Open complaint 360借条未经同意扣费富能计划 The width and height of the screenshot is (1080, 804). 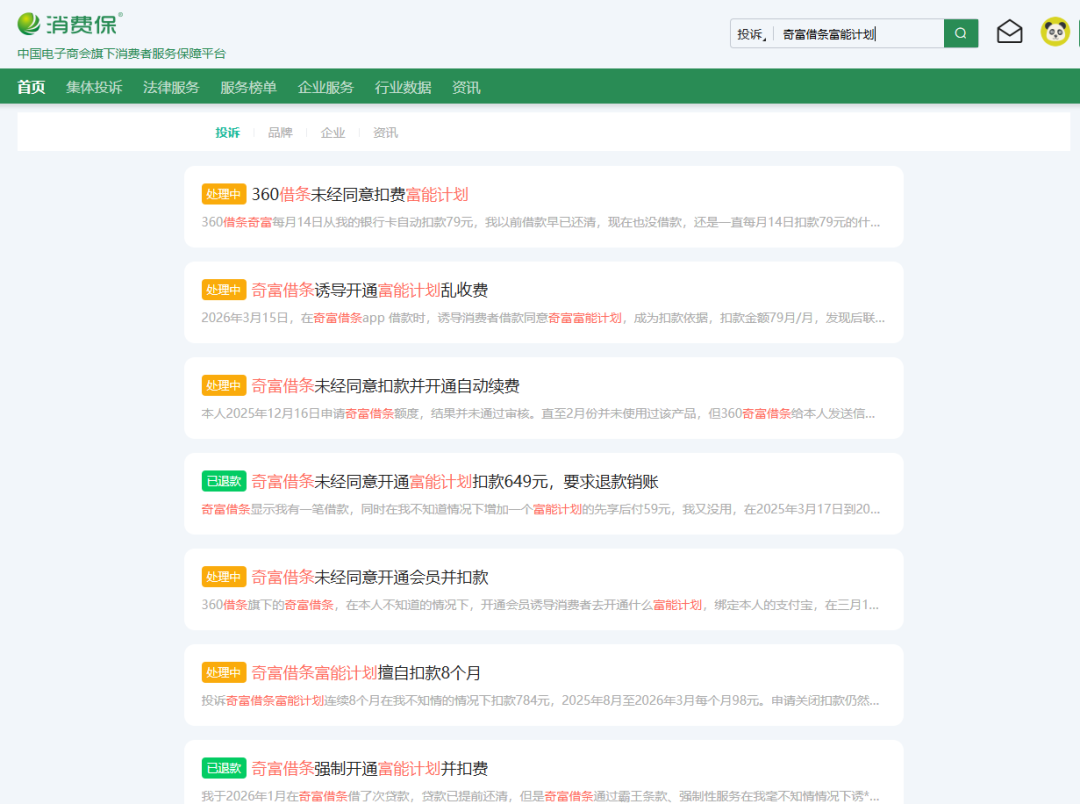point(359,194)
